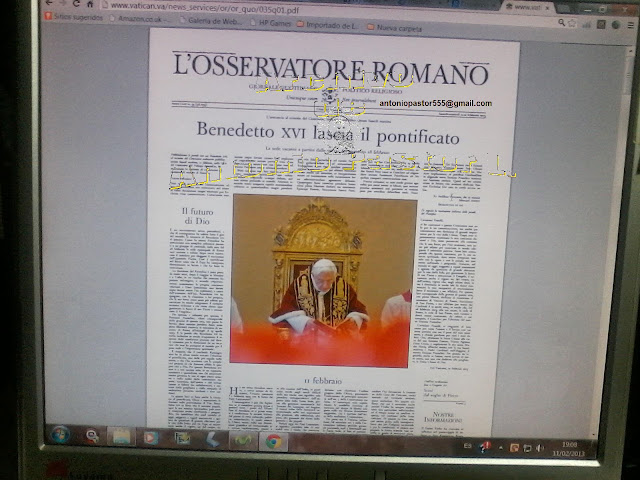Screen dimensions: 640x480
Task: Switch to Google Chrome in the taskbar
Action: click(273, 442)
